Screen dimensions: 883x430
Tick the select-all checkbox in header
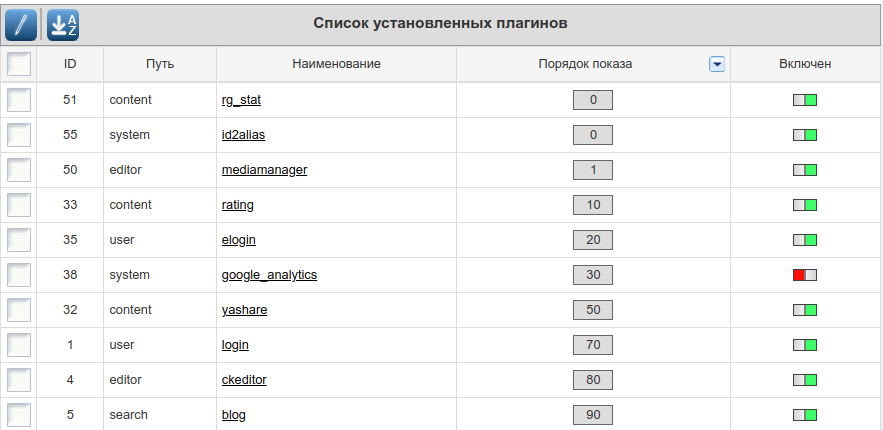pos(19,64)
